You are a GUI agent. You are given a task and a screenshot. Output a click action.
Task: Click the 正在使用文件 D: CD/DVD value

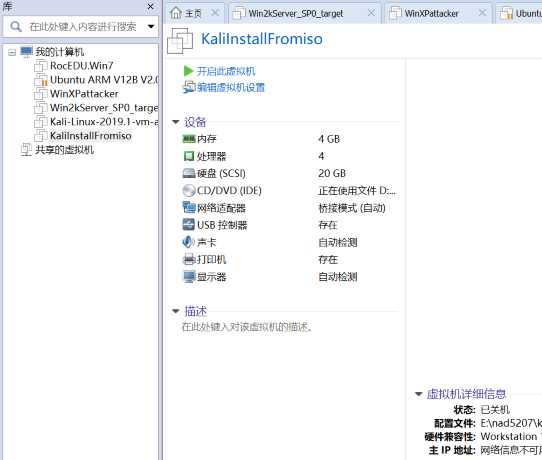[357, 190]
